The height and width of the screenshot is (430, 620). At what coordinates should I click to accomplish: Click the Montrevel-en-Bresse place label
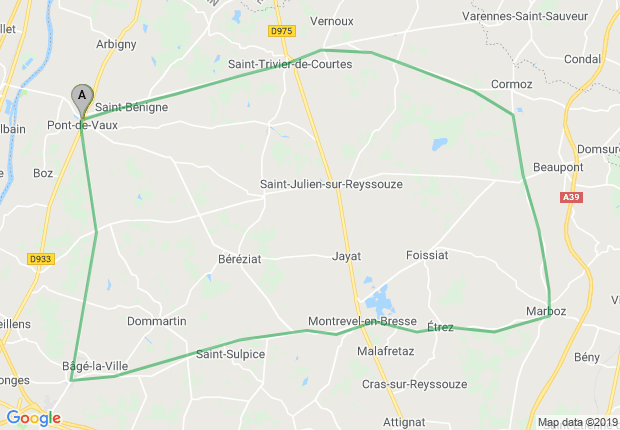coord(362,321)
